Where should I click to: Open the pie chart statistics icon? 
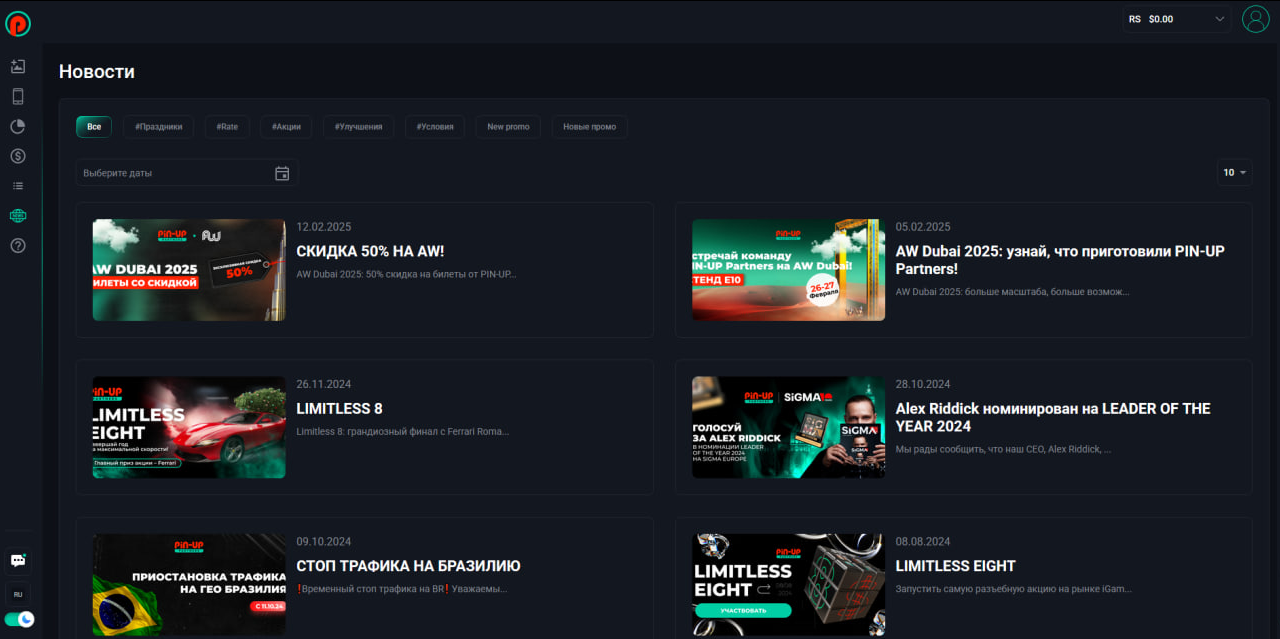(x=18, y=127)
